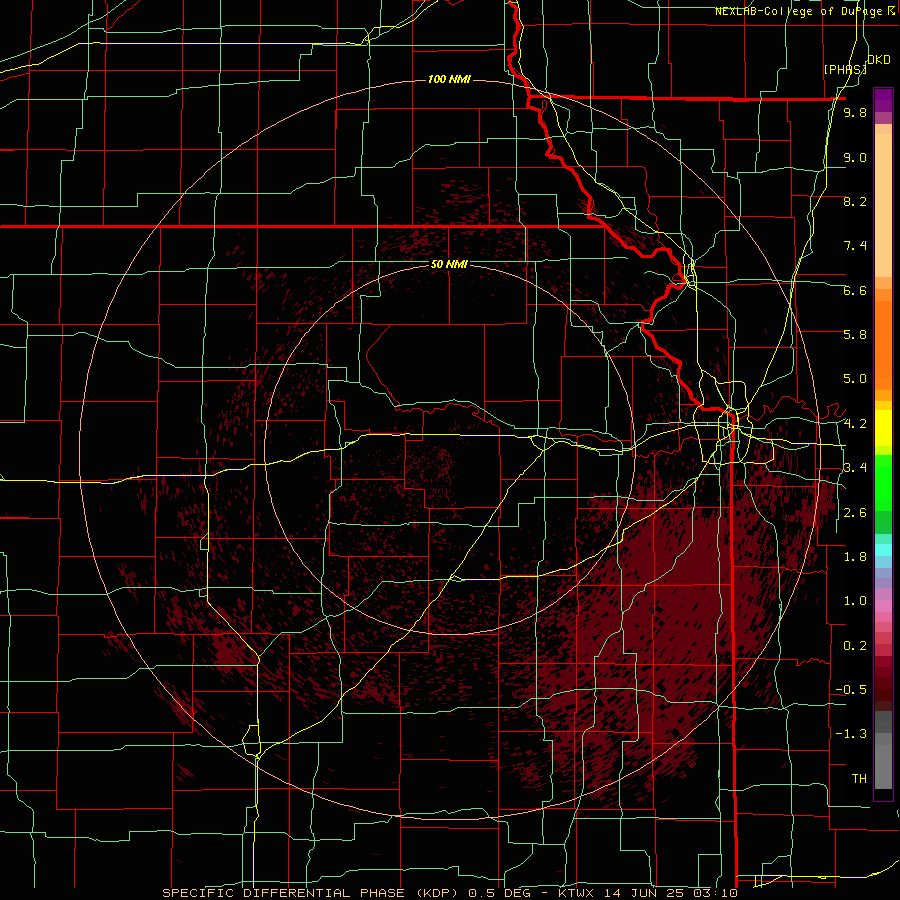Click the 1.8 value on the scale
This screenshot has height=900, width=900.
click(x=855, y=557)
